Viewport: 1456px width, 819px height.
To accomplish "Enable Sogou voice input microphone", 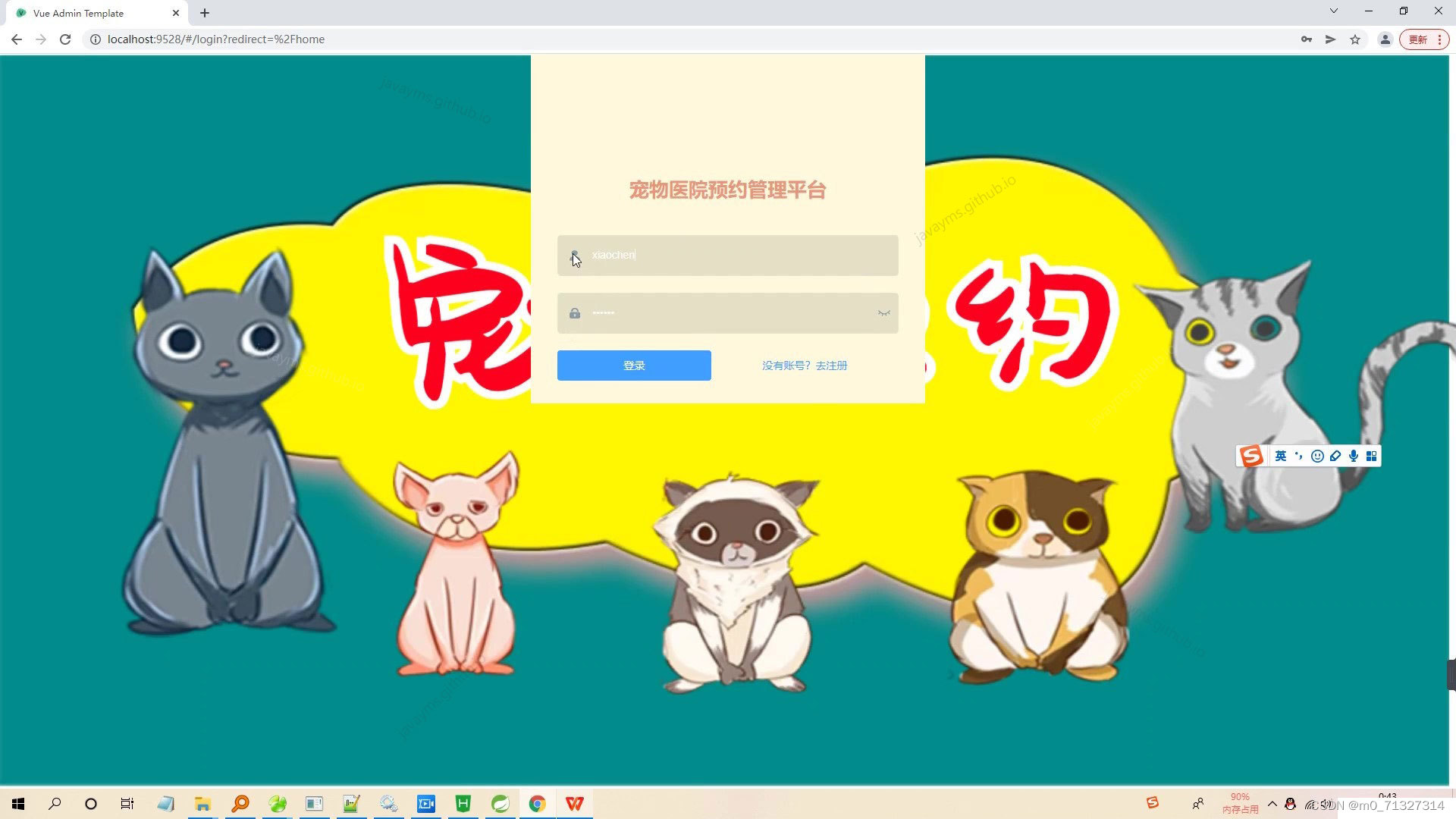I will (x=1354, y=456).
